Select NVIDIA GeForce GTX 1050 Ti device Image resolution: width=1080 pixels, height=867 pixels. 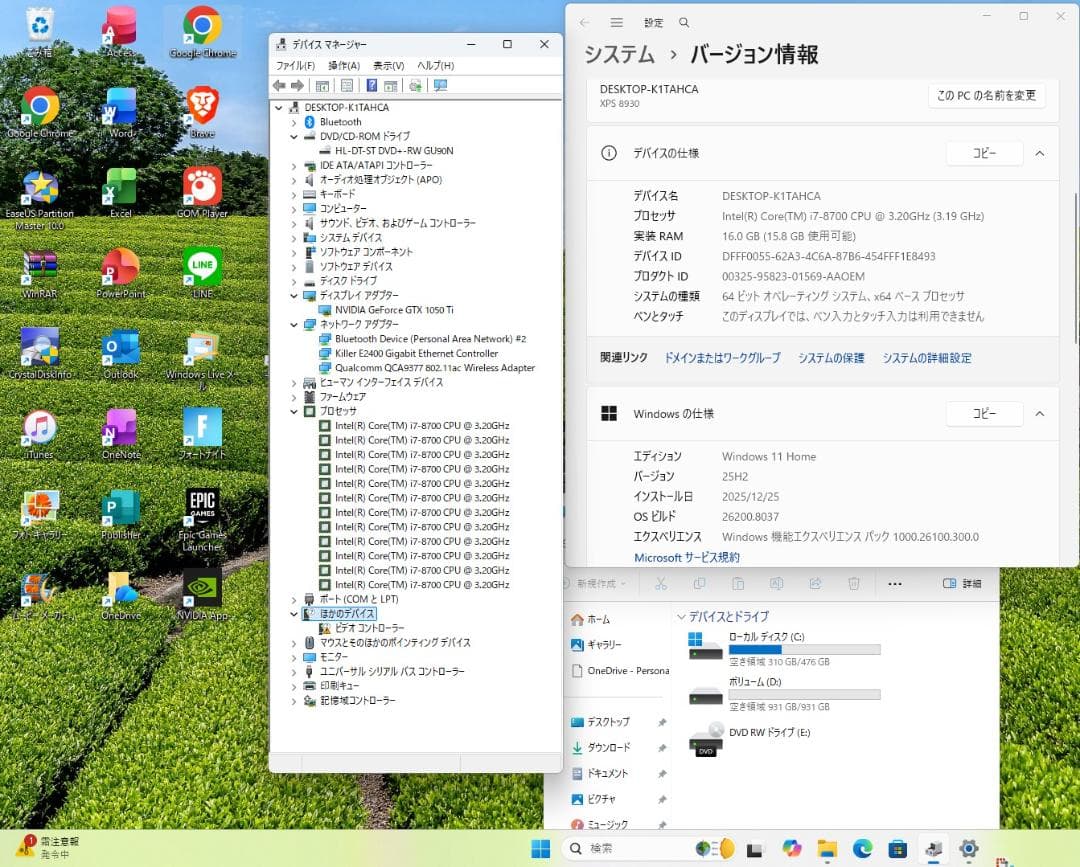tap(394, 310)
